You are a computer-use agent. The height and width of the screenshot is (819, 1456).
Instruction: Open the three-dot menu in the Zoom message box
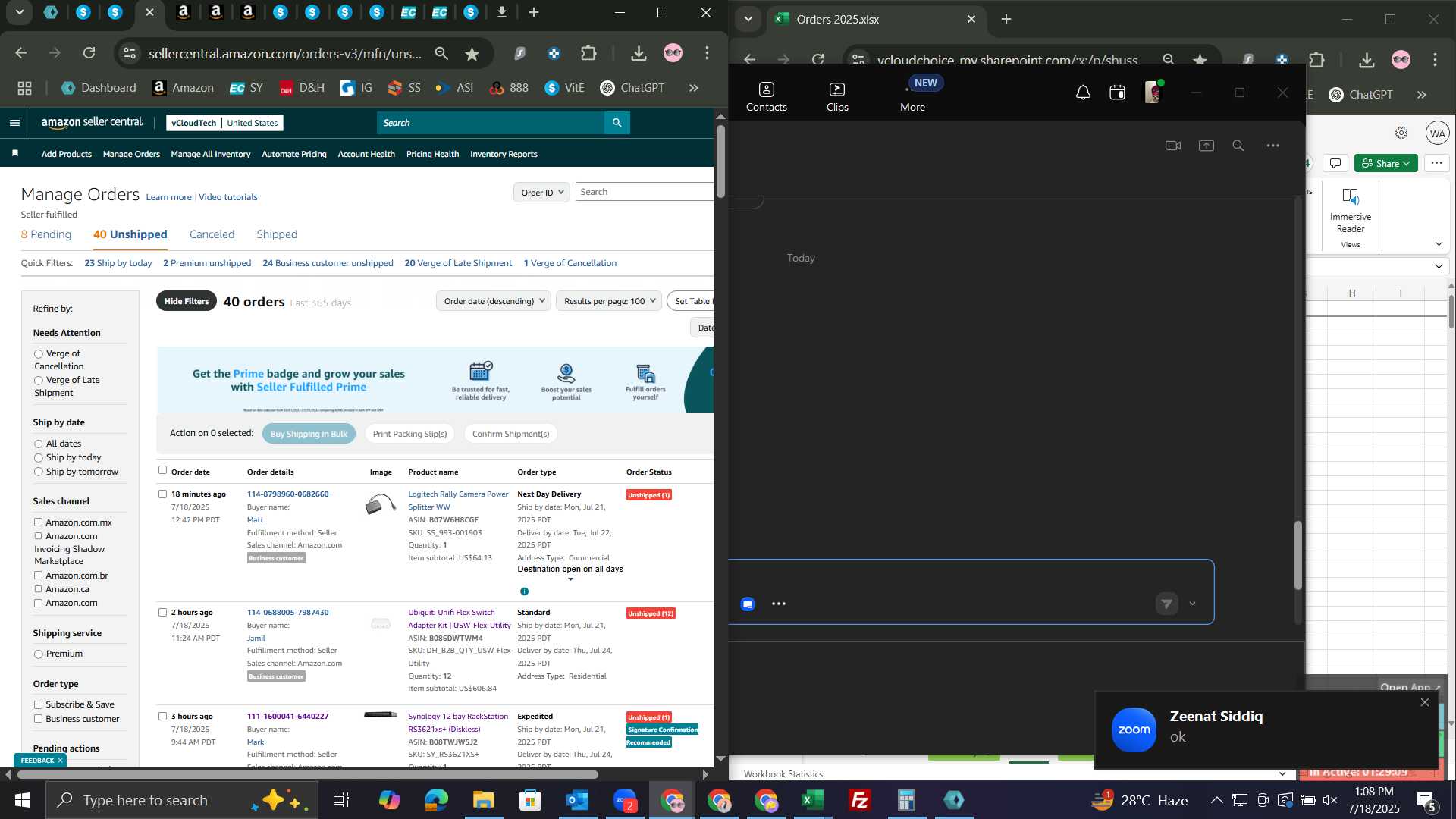779,604
